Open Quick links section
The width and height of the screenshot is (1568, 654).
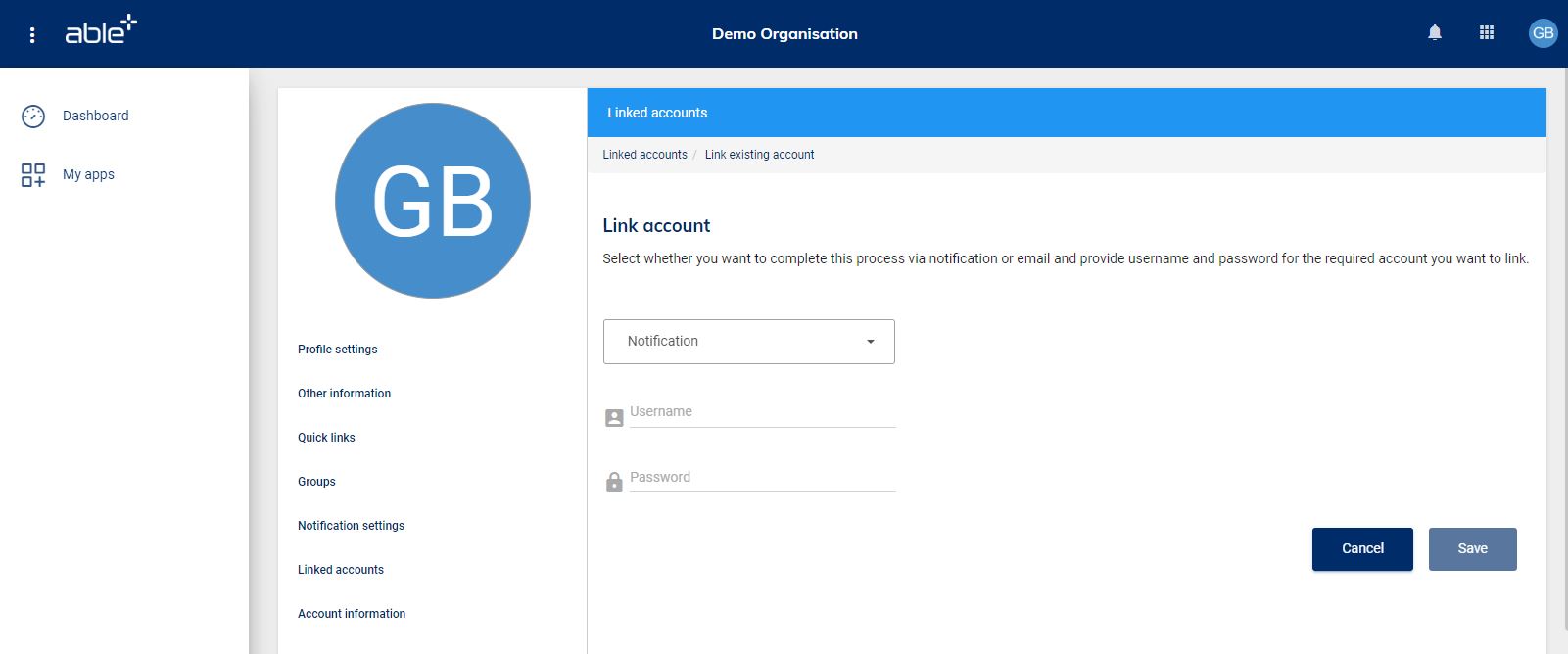326,438
